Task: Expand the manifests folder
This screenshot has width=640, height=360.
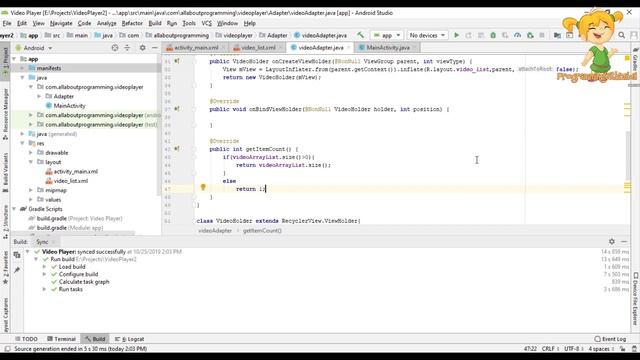Action: coord(22,68)
